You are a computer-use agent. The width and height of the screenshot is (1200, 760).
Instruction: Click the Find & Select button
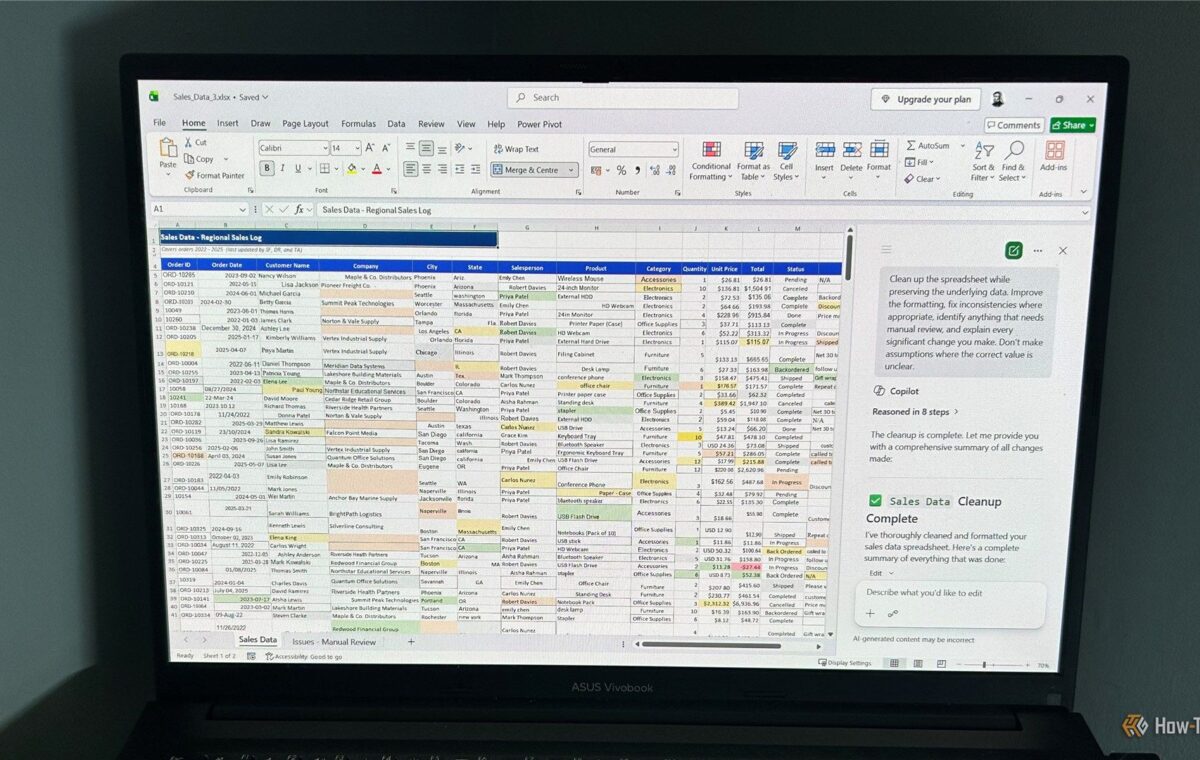pyautogui.click(x=1012, y=160)
